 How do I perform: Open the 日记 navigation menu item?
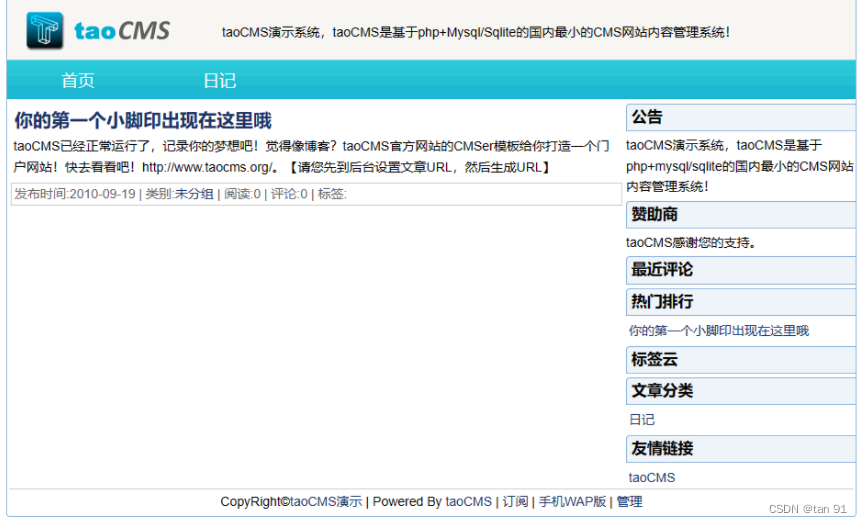219,81
